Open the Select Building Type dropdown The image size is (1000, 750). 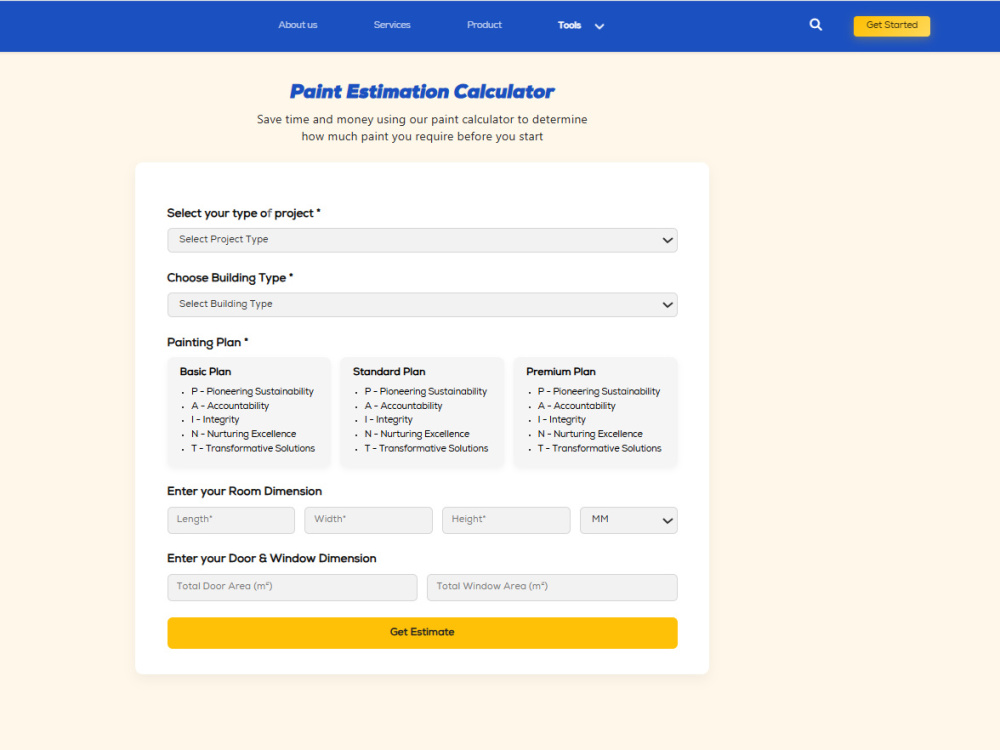coord(422,304)
